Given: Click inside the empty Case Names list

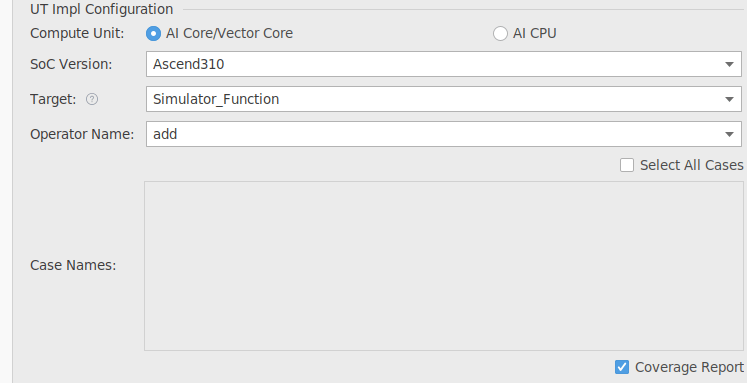Looking at the screenshot, I should click(444, 266).
